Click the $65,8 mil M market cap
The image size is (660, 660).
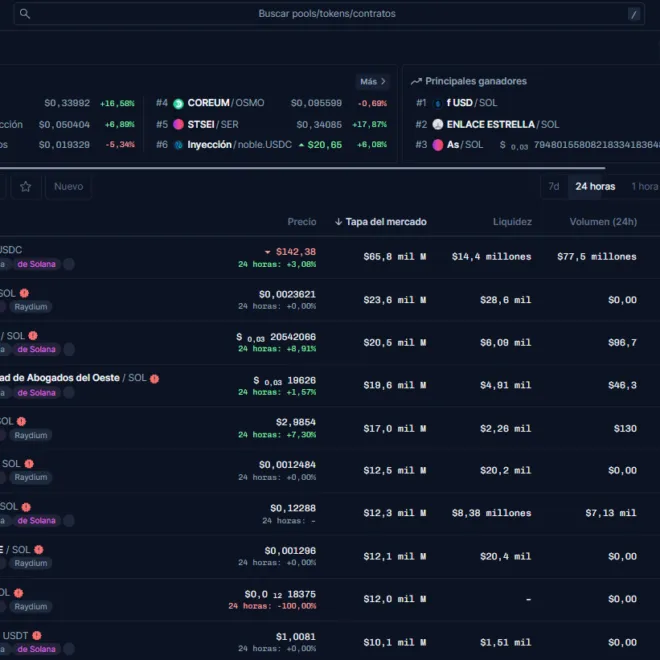coord(395,257)
